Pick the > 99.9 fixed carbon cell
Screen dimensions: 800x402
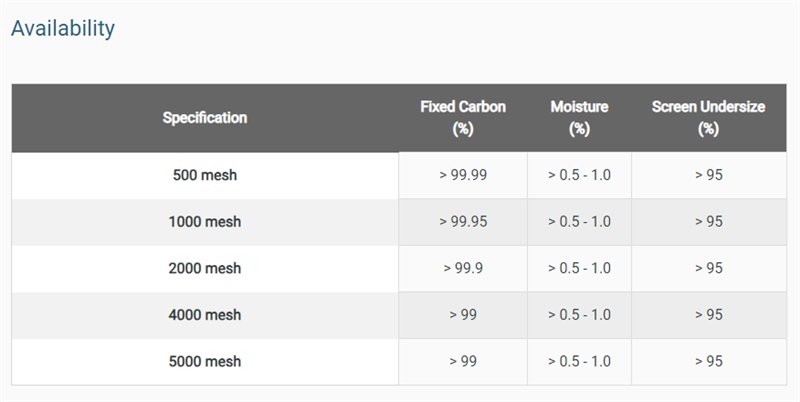463,268
